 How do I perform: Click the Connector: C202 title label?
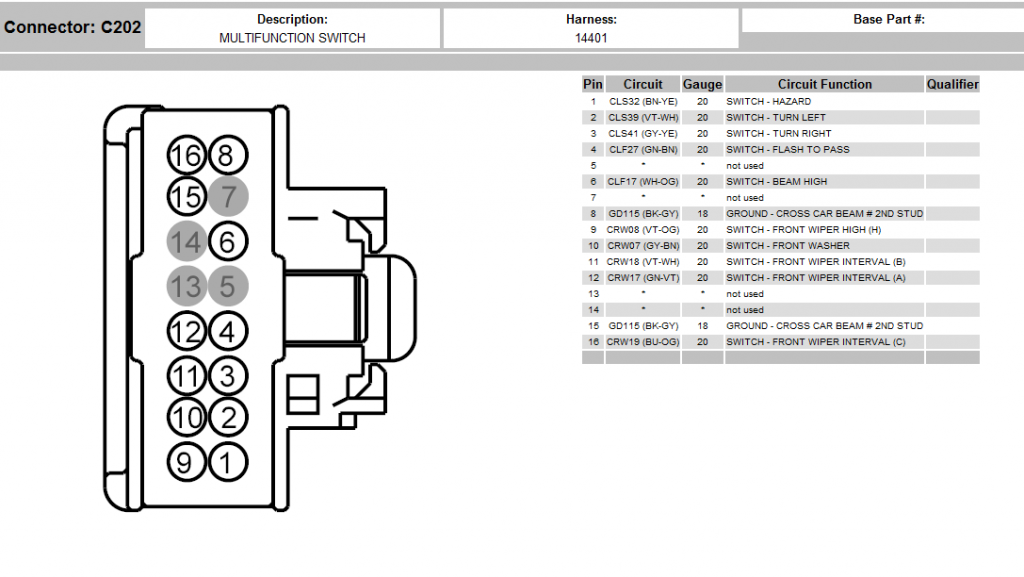click(x=71, y=28)
